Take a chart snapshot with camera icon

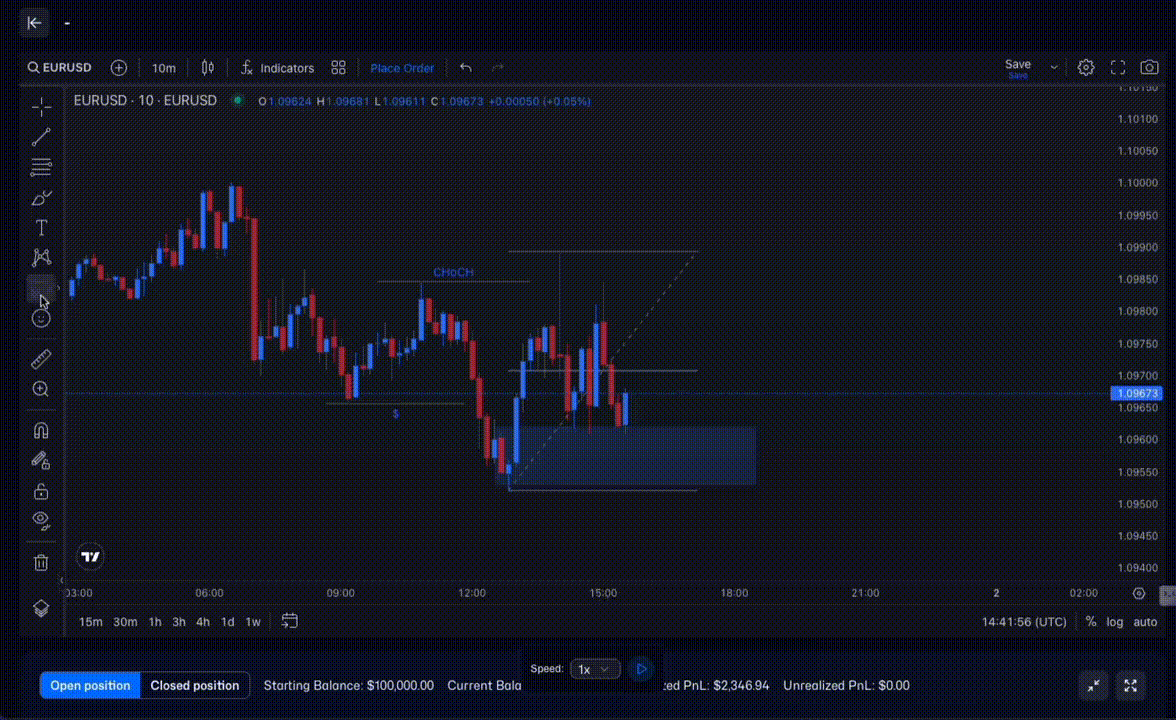click(1150, 68)
